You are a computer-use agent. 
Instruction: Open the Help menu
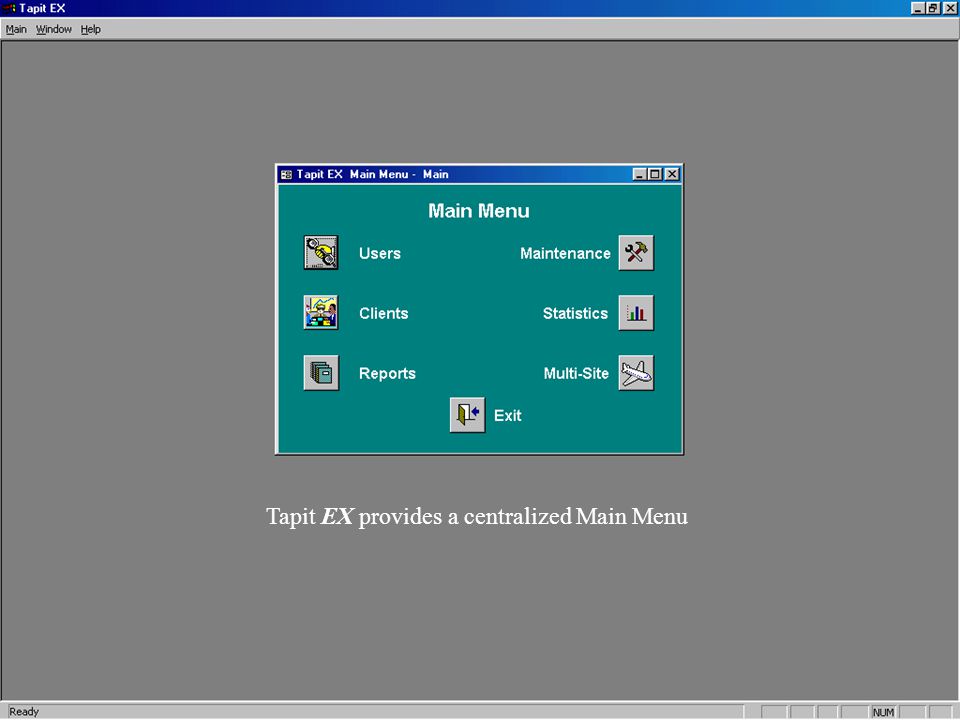91,29
